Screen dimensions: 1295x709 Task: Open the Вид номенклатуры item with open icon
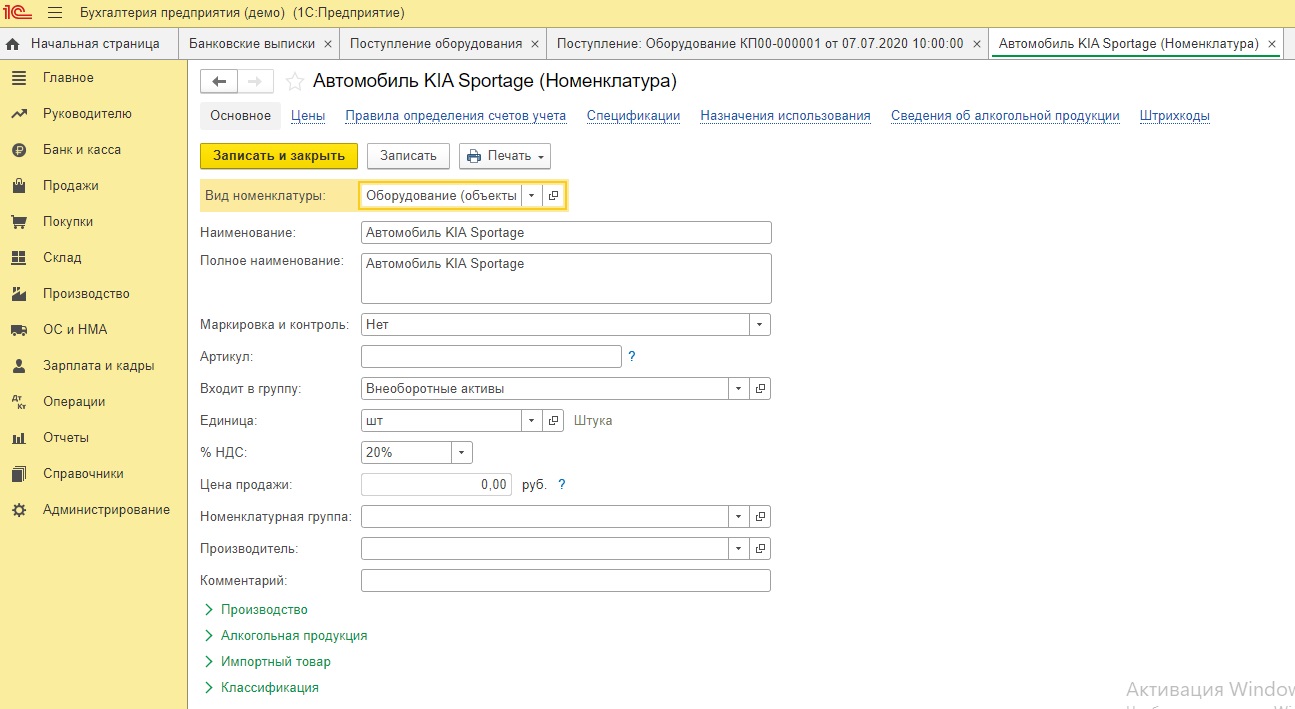tap(554, 196)
